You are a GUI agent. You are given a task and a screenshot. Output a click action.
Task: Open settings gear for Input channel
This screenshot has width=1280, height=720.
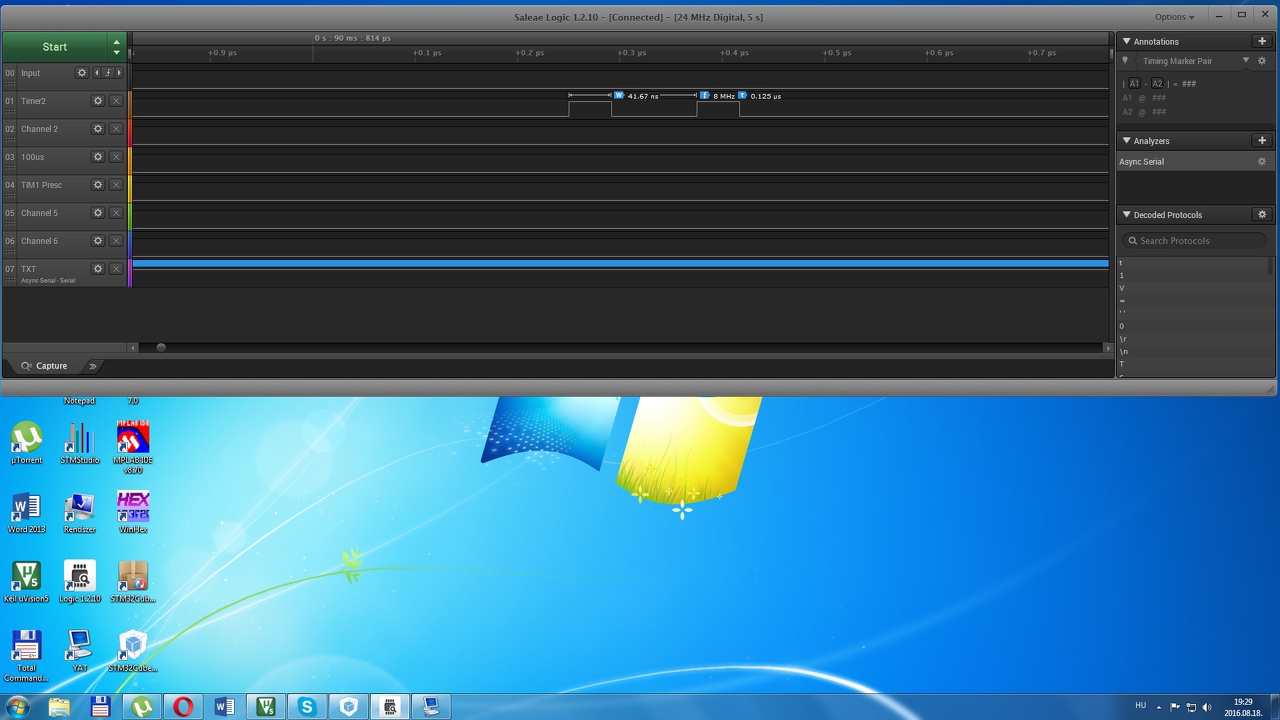(82, 73)
